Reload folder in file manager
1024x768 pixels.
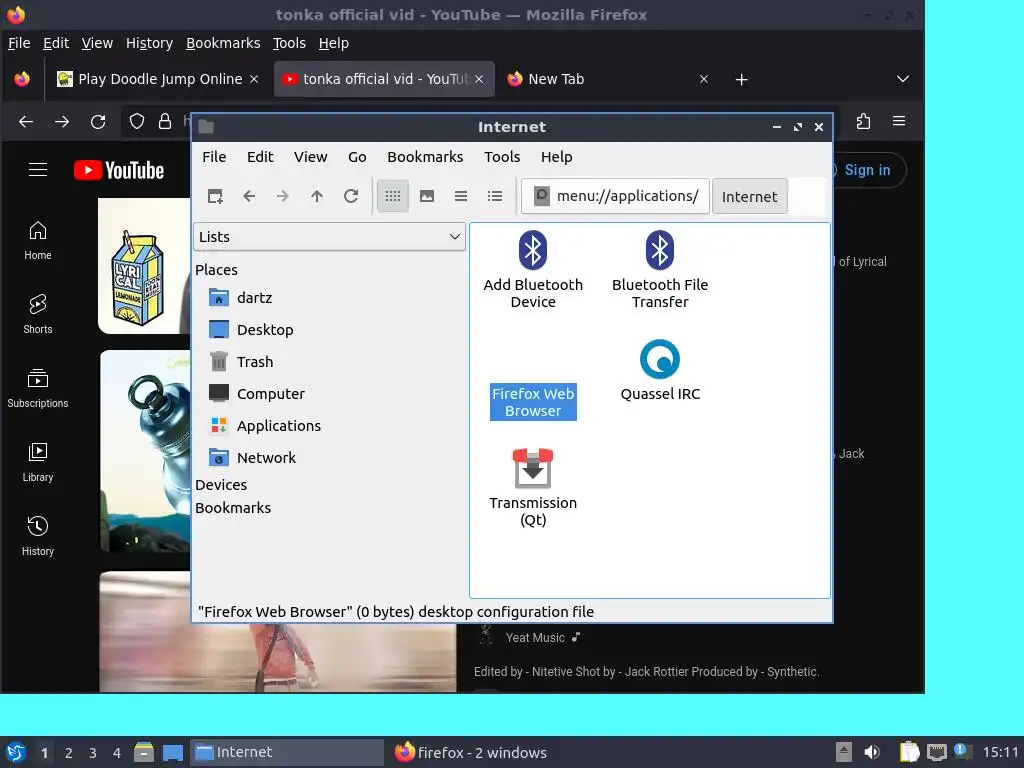(x=351, y=196)
